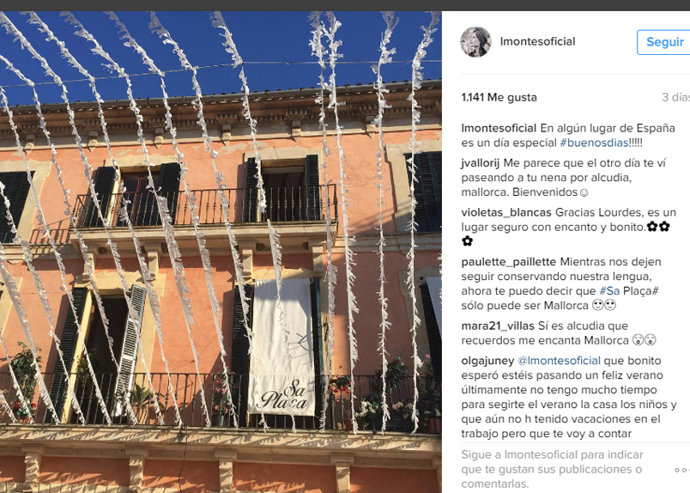Click the lmontesoficial profile avatar
Screen dimensions: 690x493
tap(476, 42)
